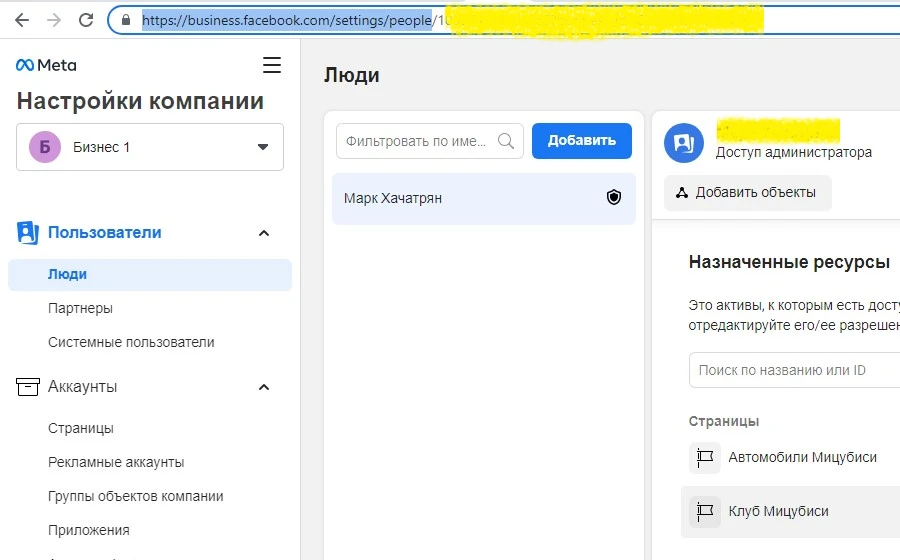
Task: Collapse the Аккаунты section chevron
Action: (x=264, y=387)
